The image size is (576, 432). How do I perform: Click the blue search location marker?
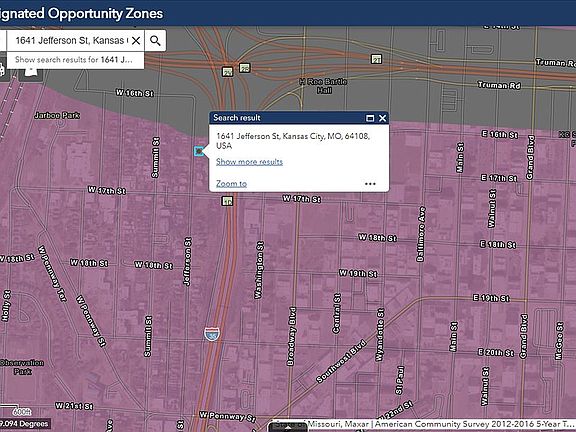pyautogui.click(x=199, y=151)
